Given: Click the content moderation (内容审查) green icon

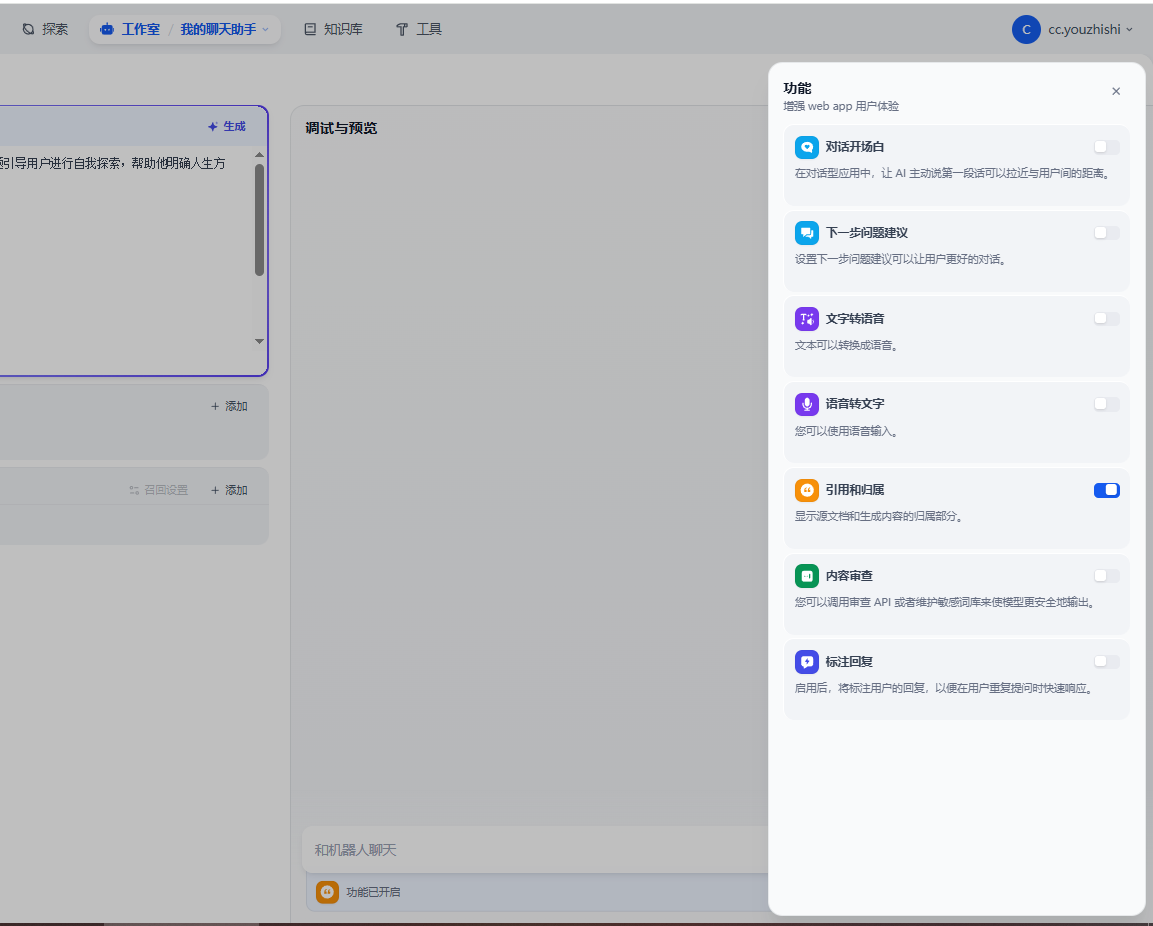Looking at the screenshot, I should (x=806, y=576).
